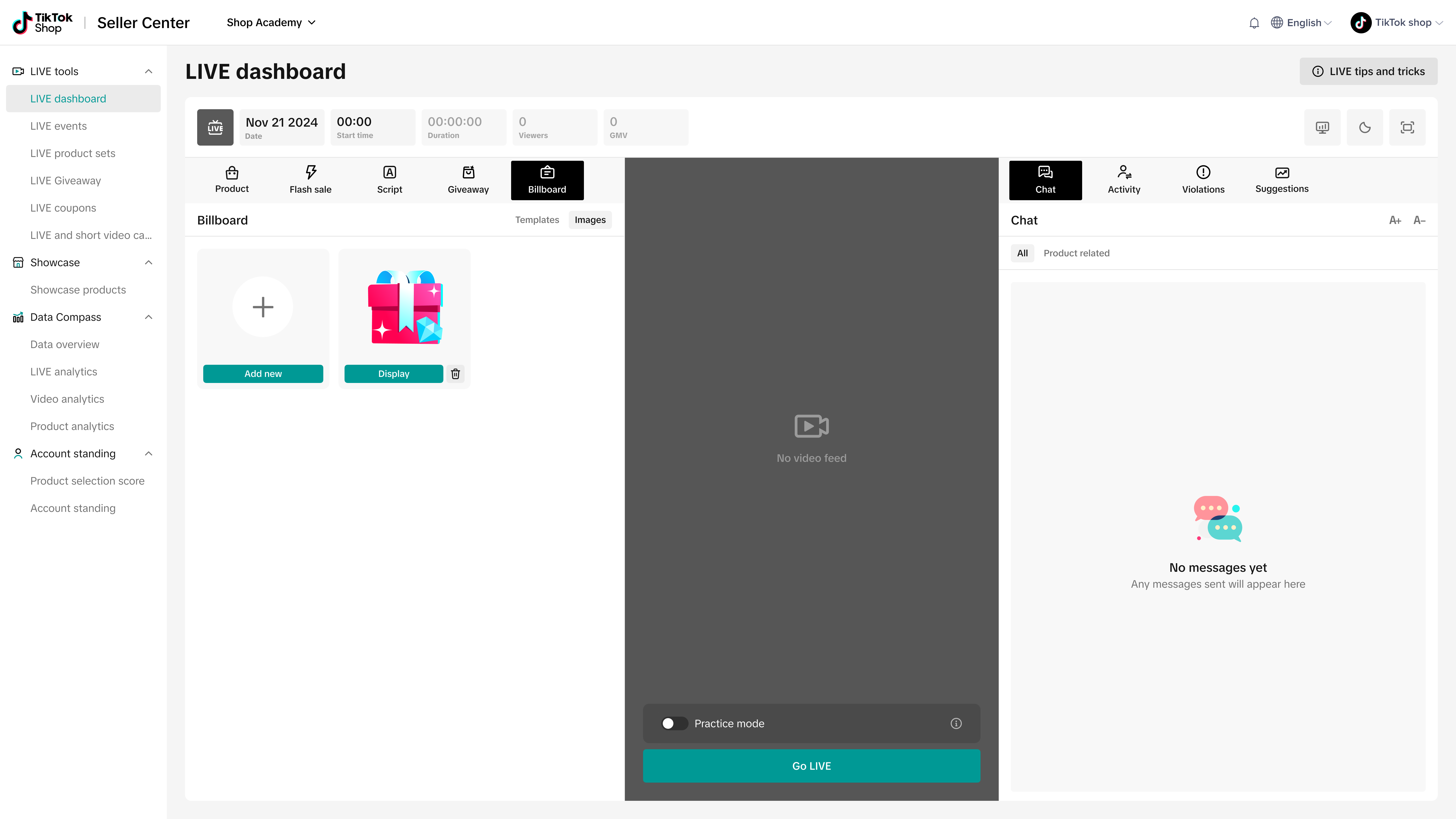Viewport: 1456px width, 819px height.
Task: Toggle dark mode moon icon
Action: pos(1364,127)
